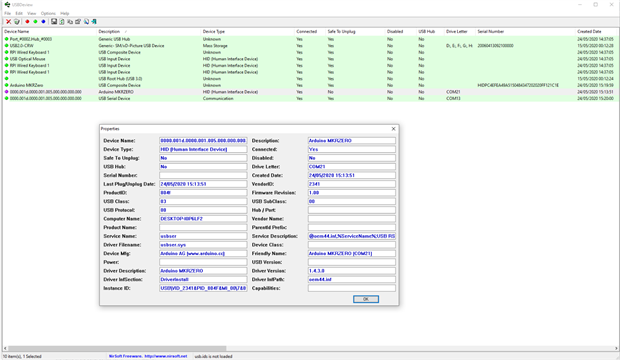The height and width of the screenshot is (360, 620).
Task: Click the Driver Version field showing 1.4.3.0
Action: [352, 271]
